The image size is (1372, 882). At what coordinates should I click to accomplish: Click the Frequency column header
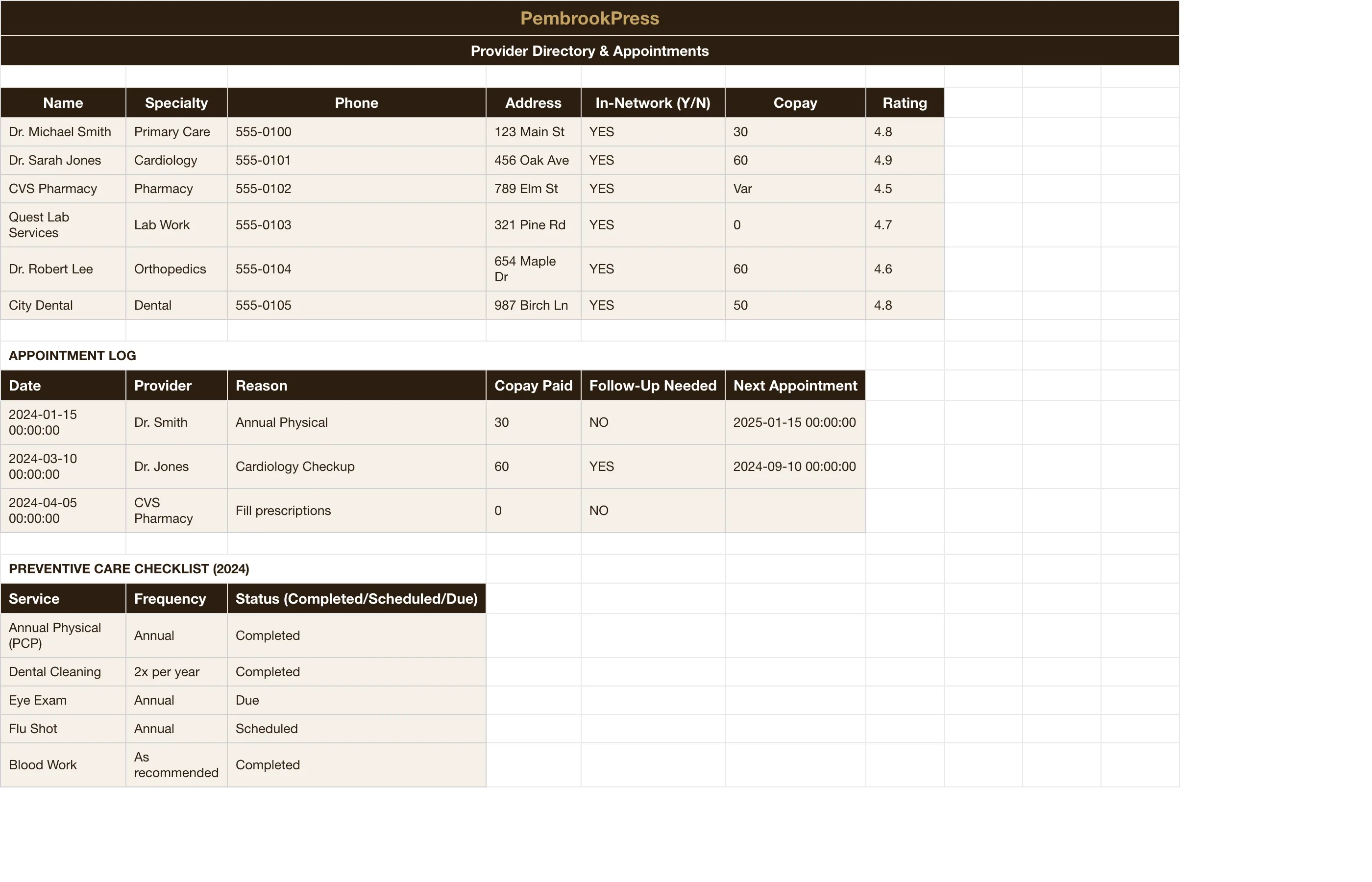(x=176, y=598)
